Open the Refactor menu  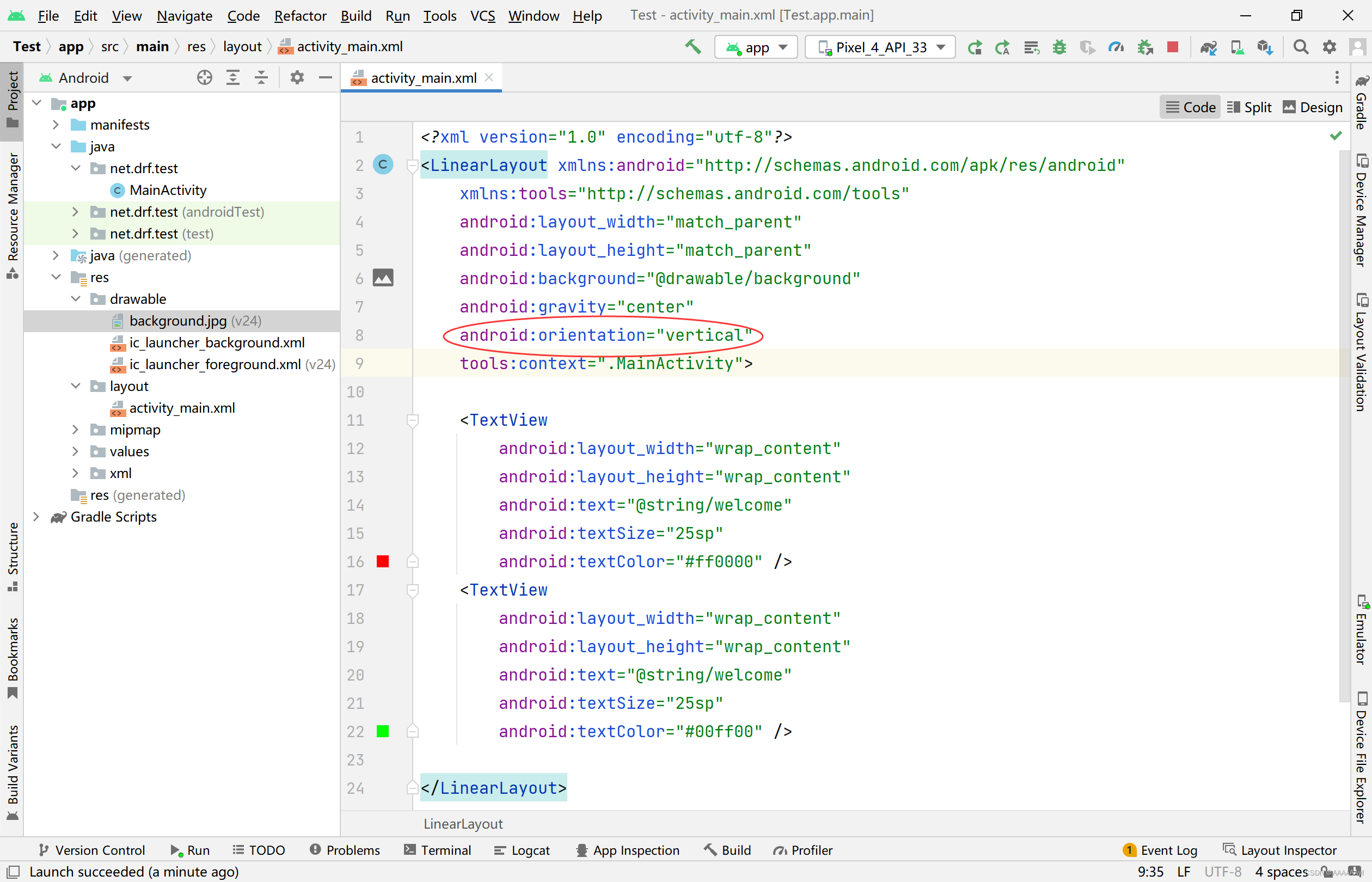300,15
